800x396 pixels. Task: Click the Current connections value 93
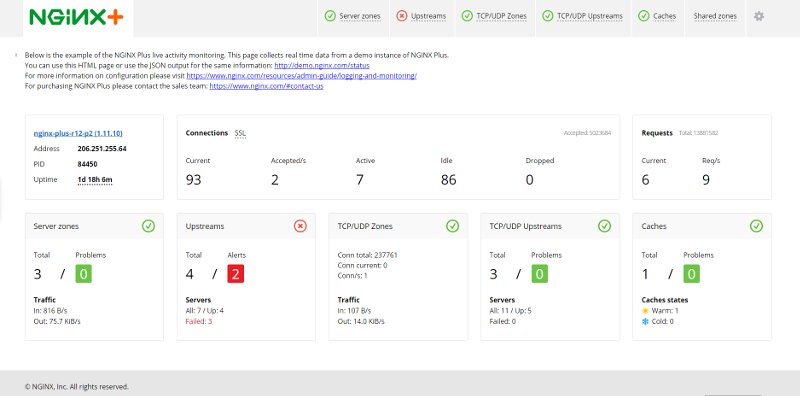[x=193, y=180]
